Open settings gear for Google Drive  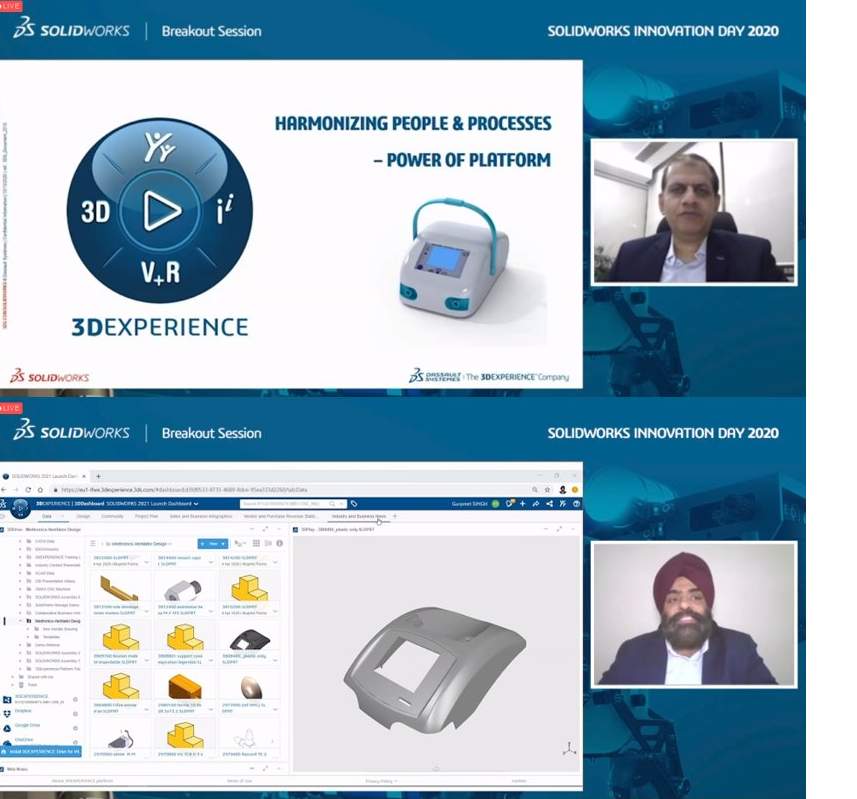tap(75, 728)
